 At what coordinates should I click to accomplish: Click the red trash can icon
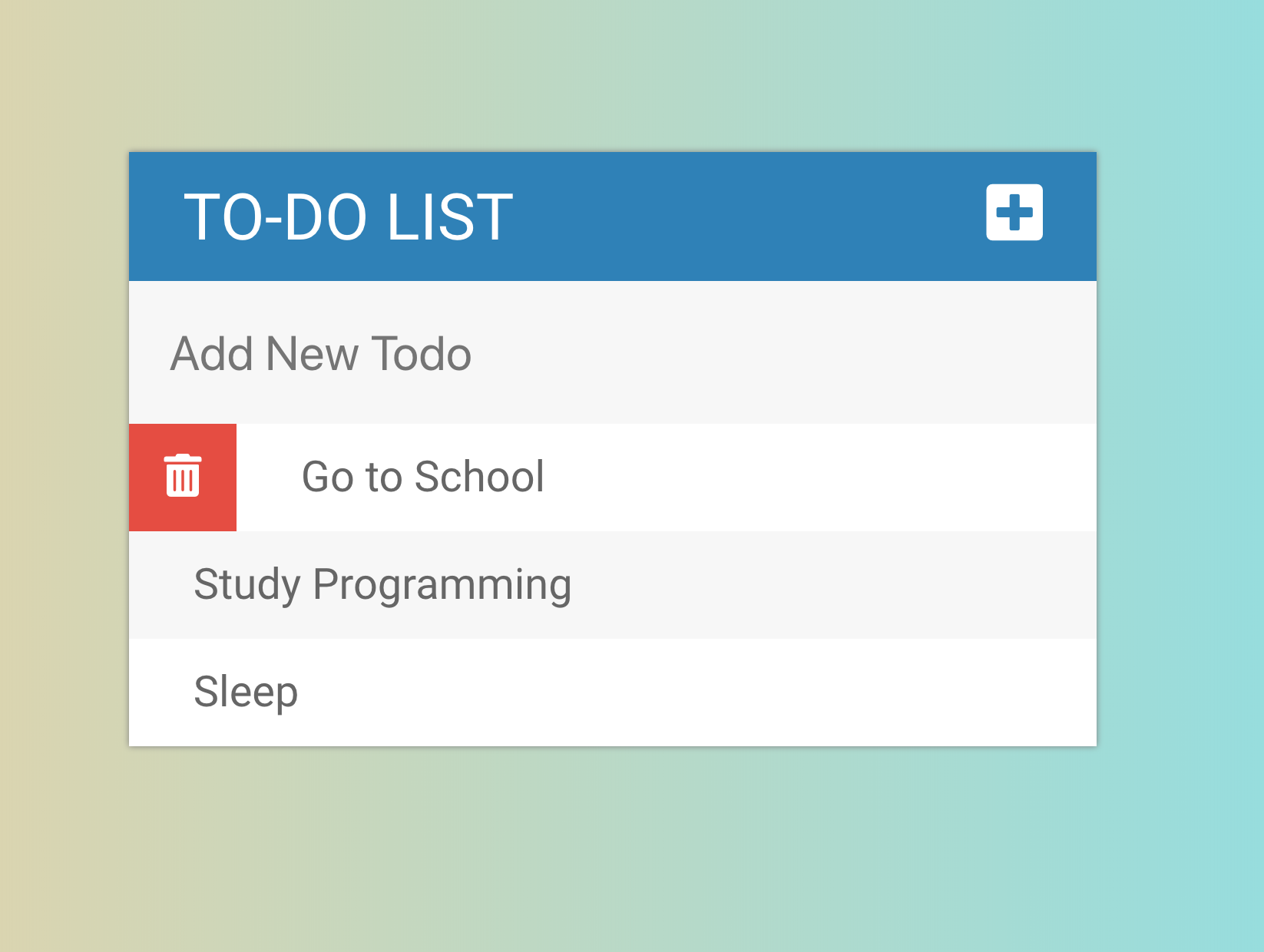point(183,477)
